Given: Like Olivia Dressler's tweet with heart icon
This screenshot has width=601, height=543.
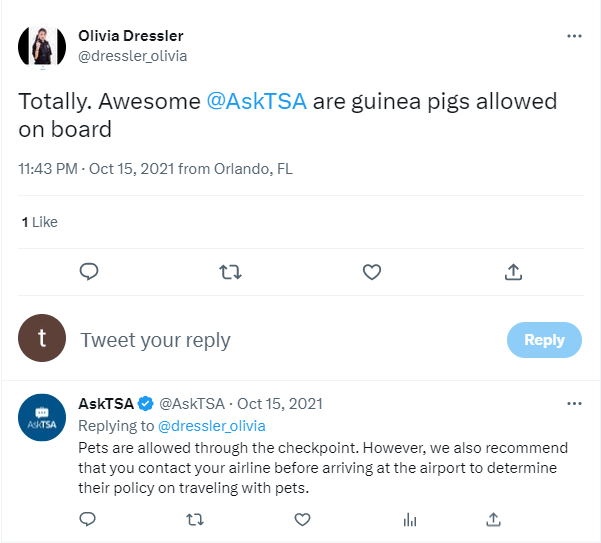Looking at the screenshot, I should (x=372, y=271).
